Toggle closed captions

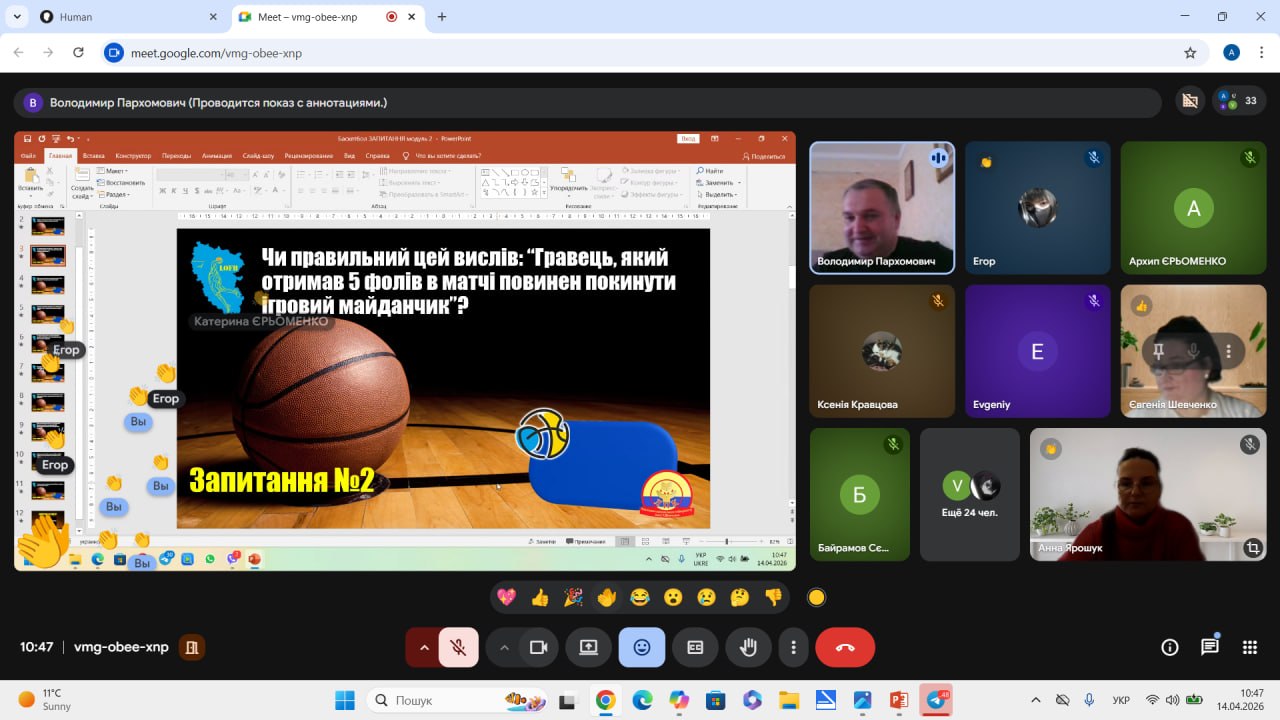[x=695, y=647]
